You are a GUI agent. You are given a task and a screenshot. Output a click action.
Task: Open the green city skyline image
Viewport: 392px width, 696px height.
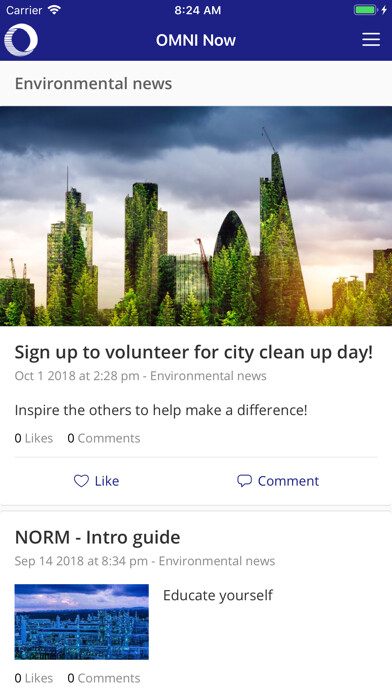point(196,216)
